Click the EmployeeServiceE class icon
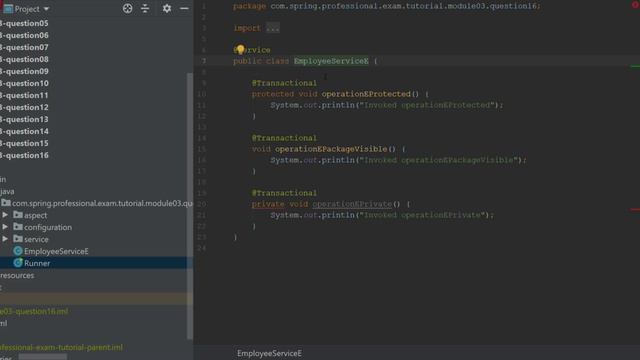This screenshot has width=640, height=360. point(18,251)
